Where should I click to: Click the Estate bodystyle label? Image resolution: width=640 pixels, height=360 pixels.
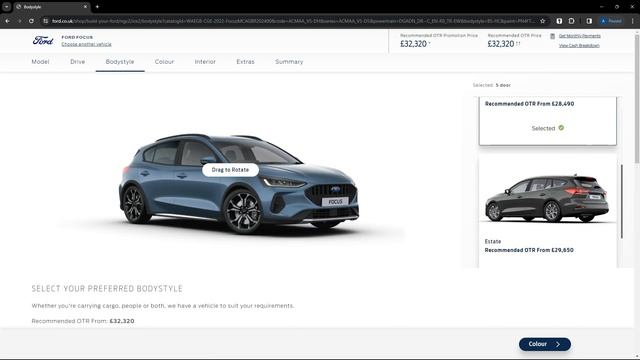[493, 242]
